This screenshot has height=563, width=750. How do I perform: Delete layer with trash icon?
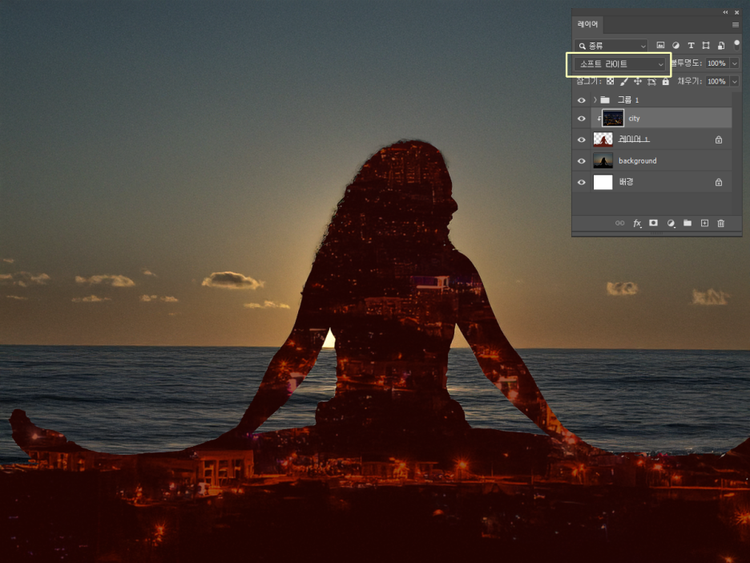721,223
